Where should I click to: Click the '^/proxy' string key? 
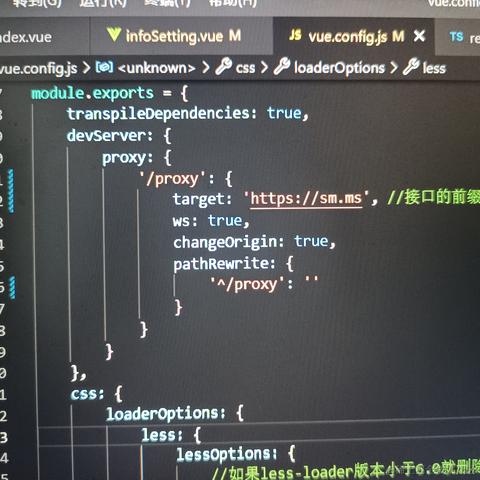[x=247, y=285]
